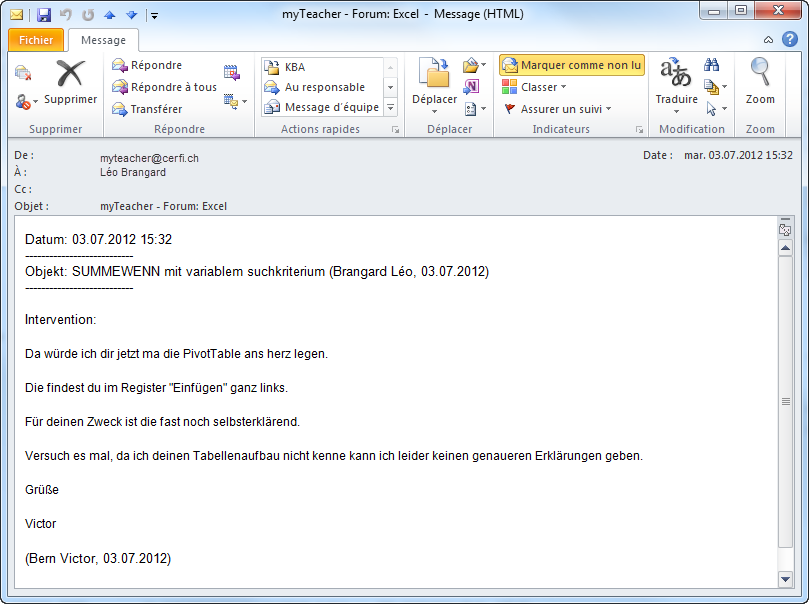Screen dimensions: 809x604
Task: Click the Help question mark icon
Action: click(x=790, y=40)
